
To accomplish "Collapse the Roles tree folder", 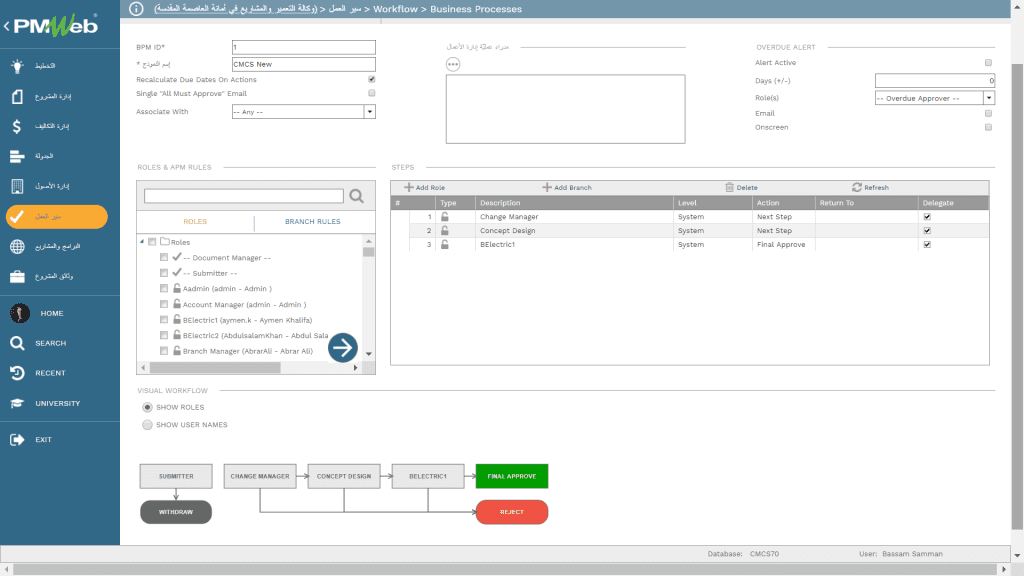I will [142, 242].
